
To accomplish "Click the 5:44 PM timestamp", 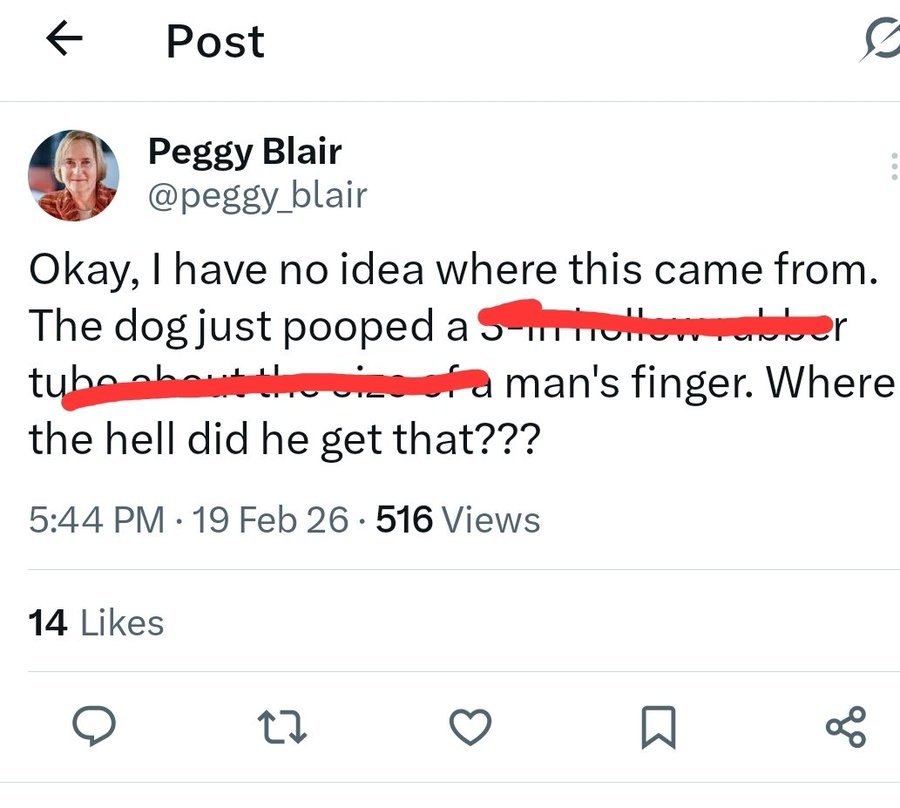I will pos(96,520).
